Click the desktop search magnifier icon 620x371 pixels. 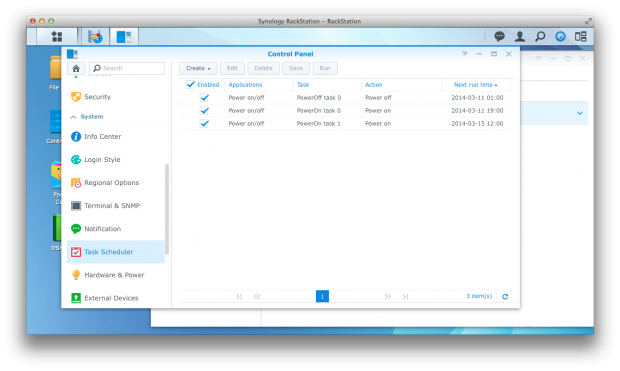coord(540,36)
